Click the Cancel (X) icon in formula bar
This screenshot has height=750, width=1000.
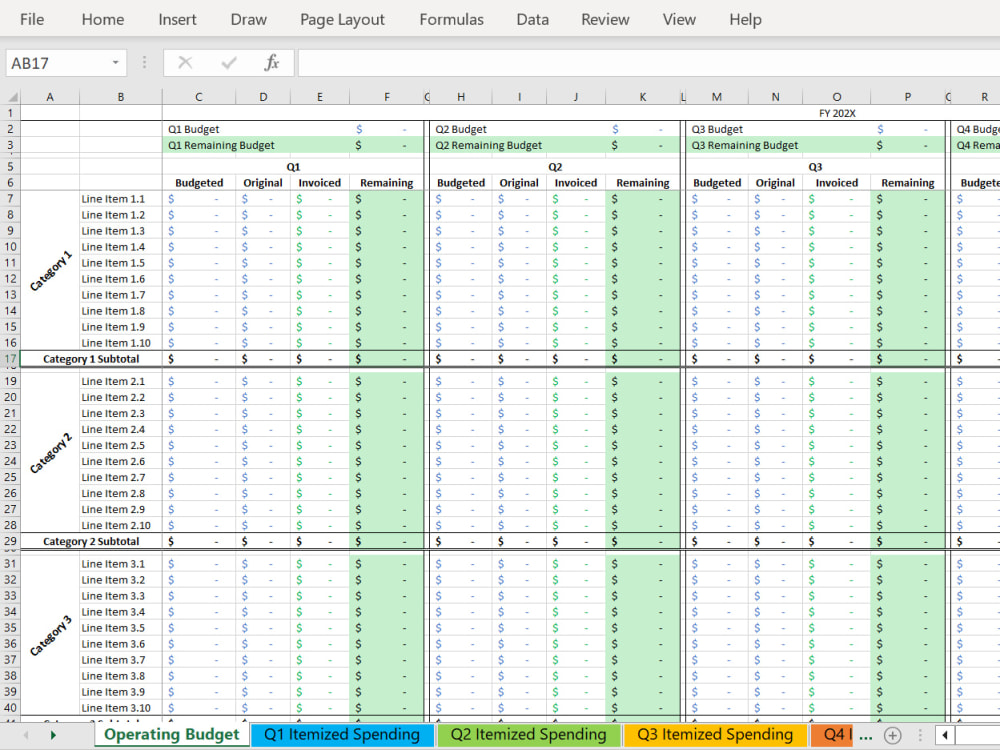(185, 62)
